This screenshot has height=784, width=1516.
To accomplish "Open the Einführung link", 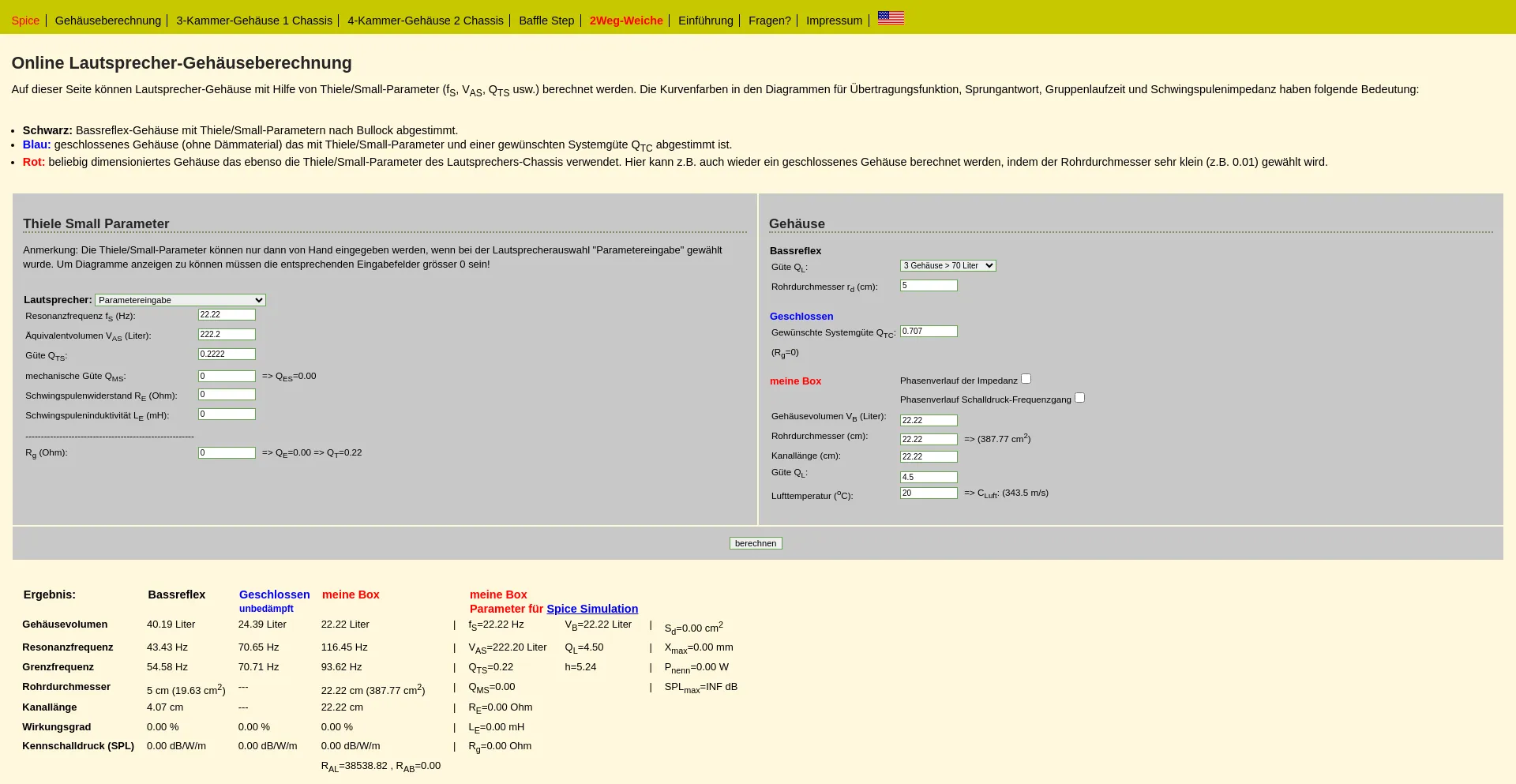I will pos(706,21).
